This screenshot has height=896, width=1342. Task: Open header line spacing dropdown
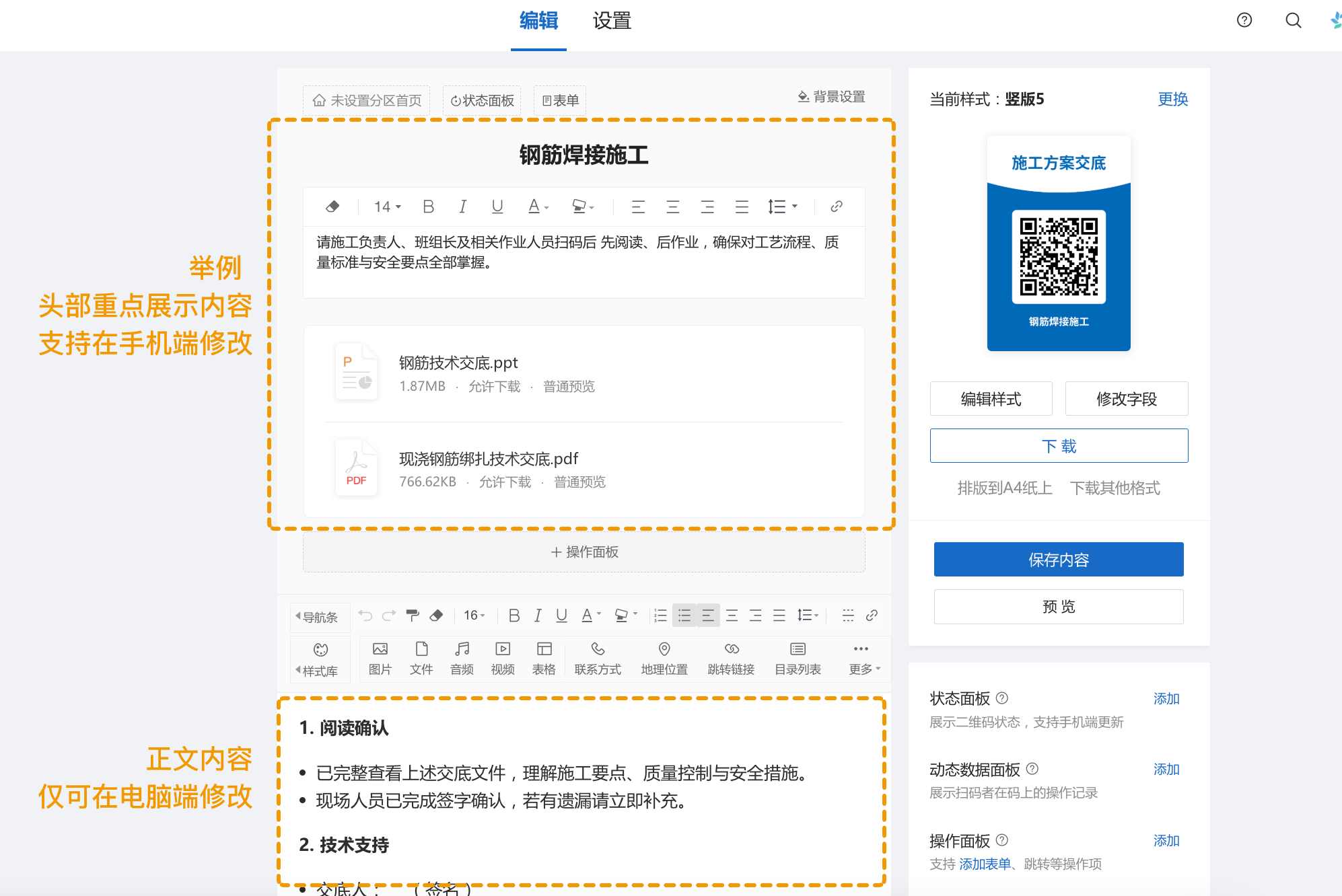pos(783,207)
